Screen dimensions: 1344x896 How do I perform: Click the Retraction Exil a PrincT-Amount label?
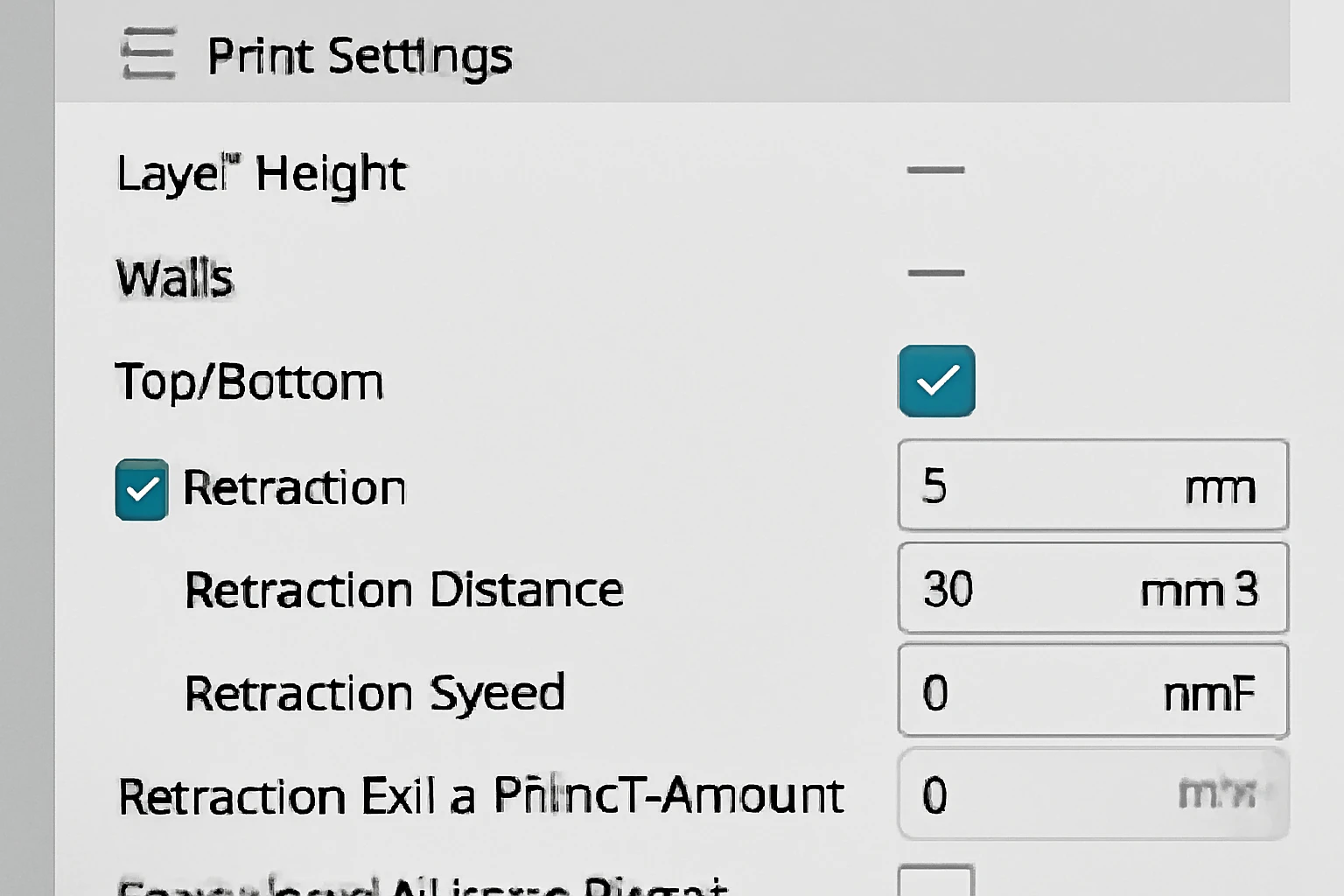(x=480, y=795)
